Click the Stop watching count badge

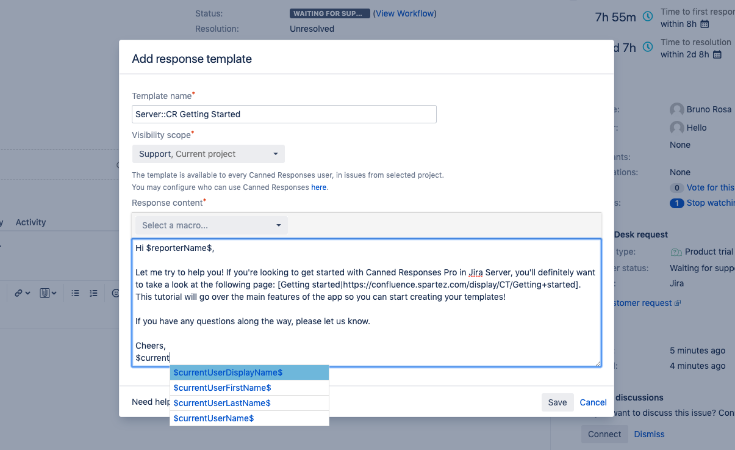tap(676, 203)
